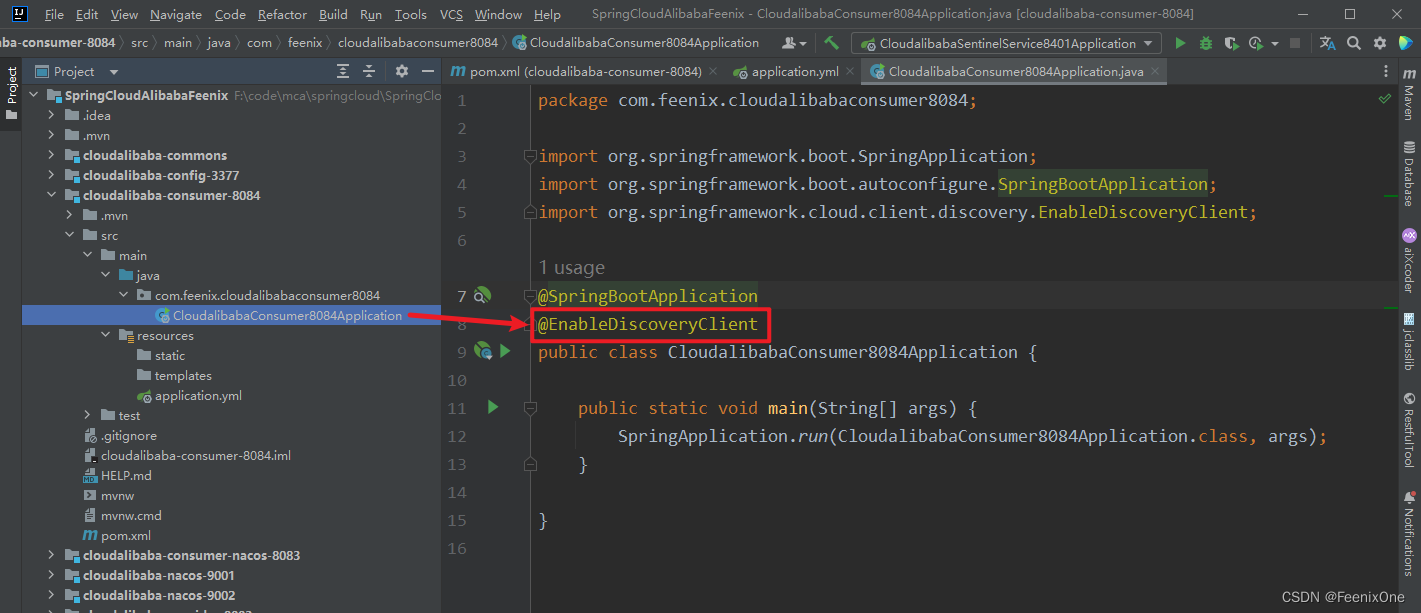Open the Translate toolbar icon
This screenshot has height=613, width=1421.
point(1327,43)
